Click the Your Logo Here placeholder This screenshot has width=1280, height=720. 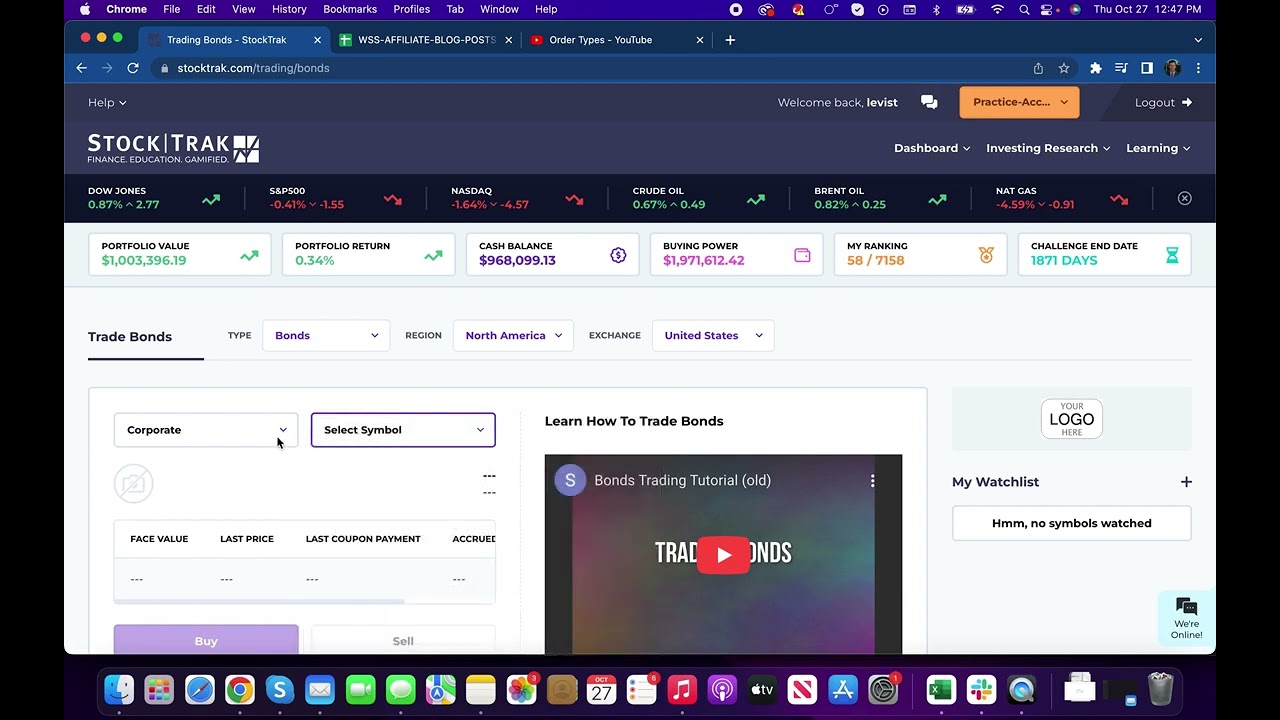pyautogui.click(x=1072, y=419)
